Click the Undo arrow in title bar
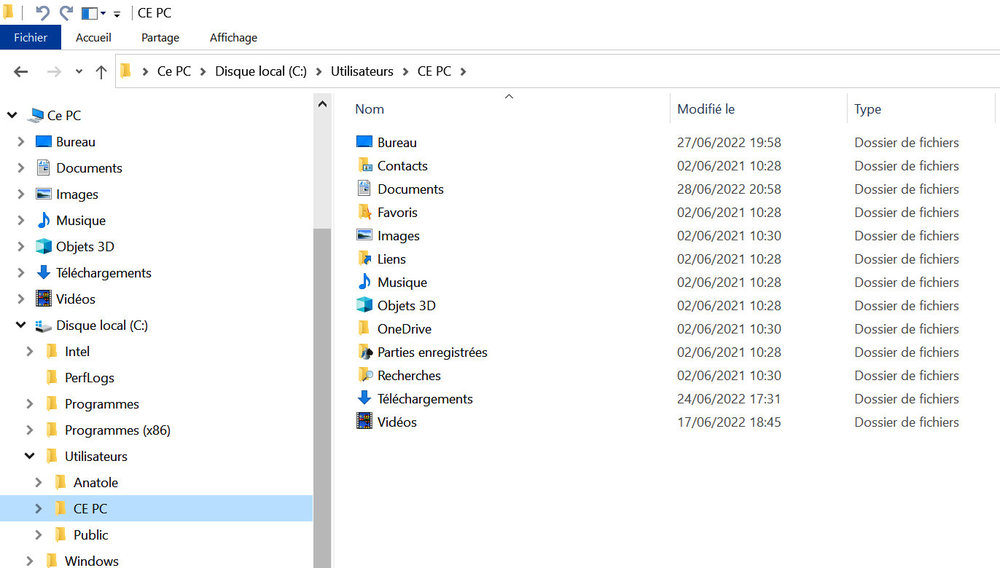 42,13
